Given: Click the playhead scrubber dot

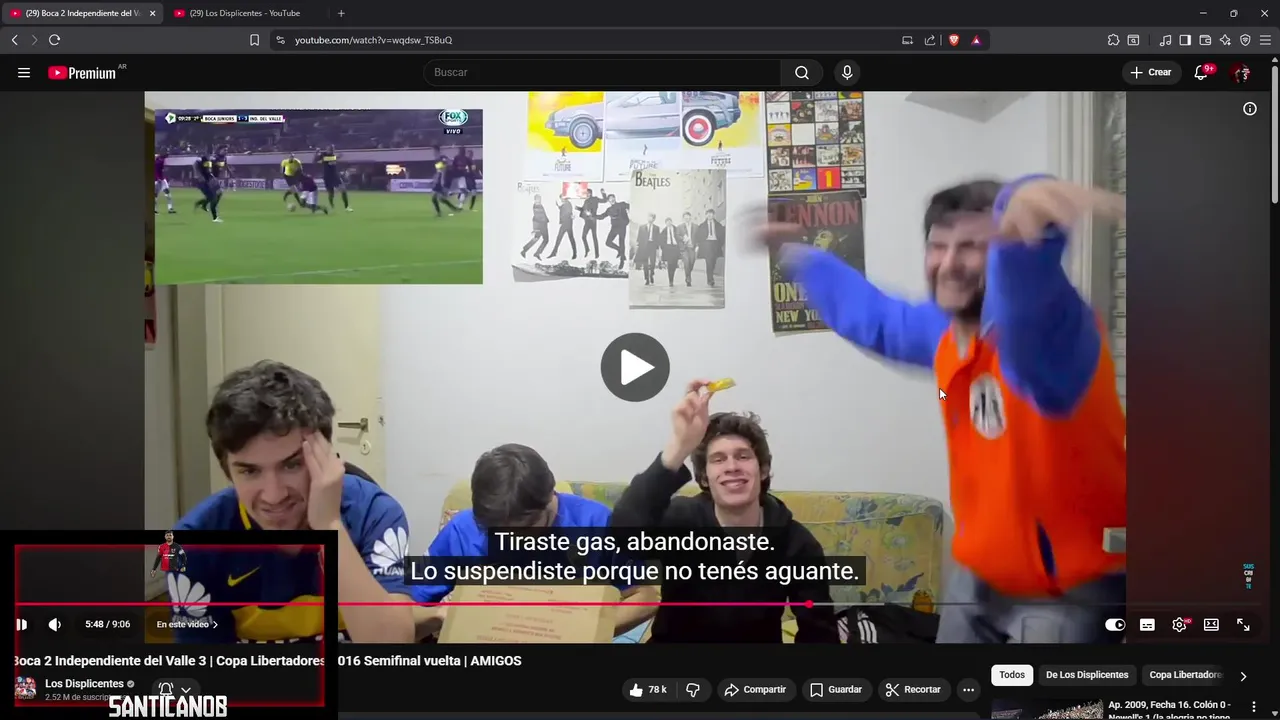Looking at the screenshot, I should (x=809, y=604).
